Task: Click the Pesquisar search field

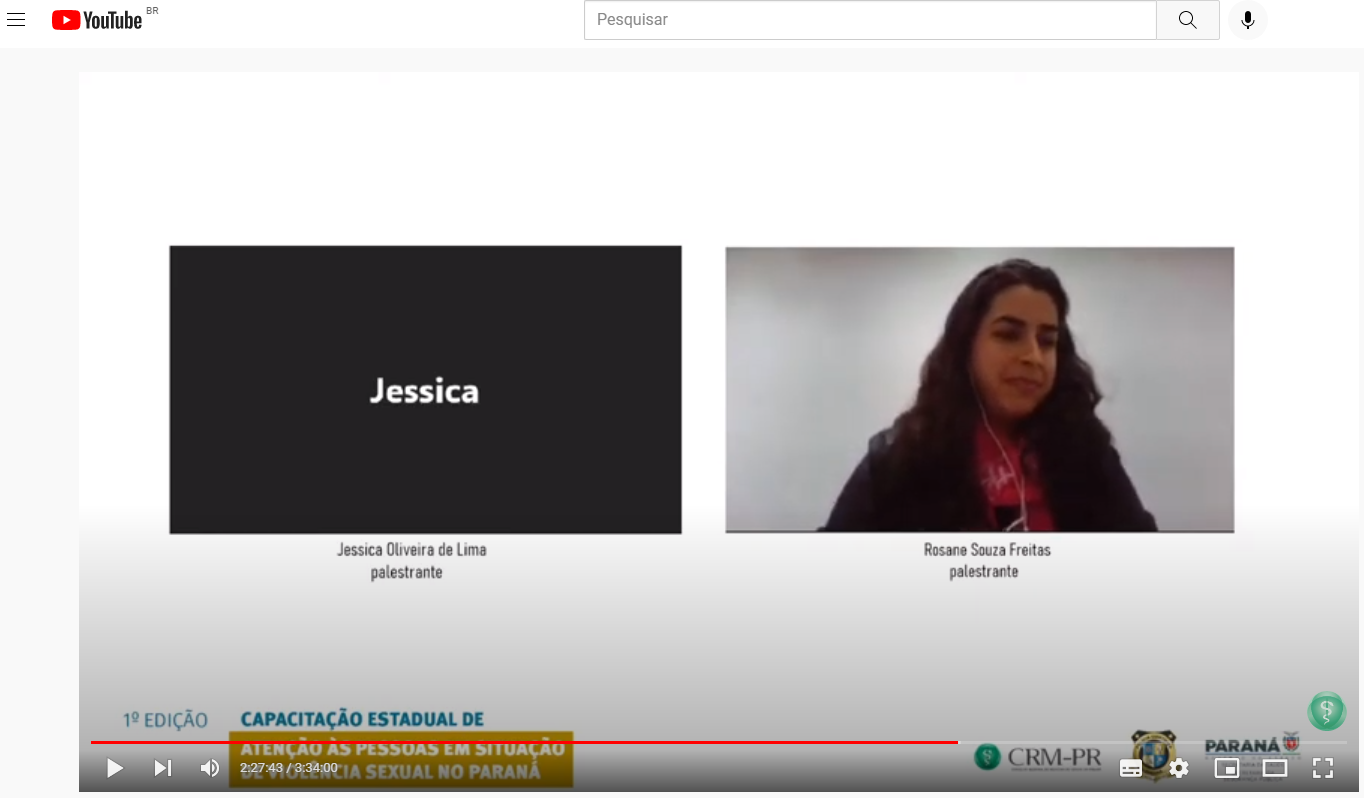Action: click(870, 20)
